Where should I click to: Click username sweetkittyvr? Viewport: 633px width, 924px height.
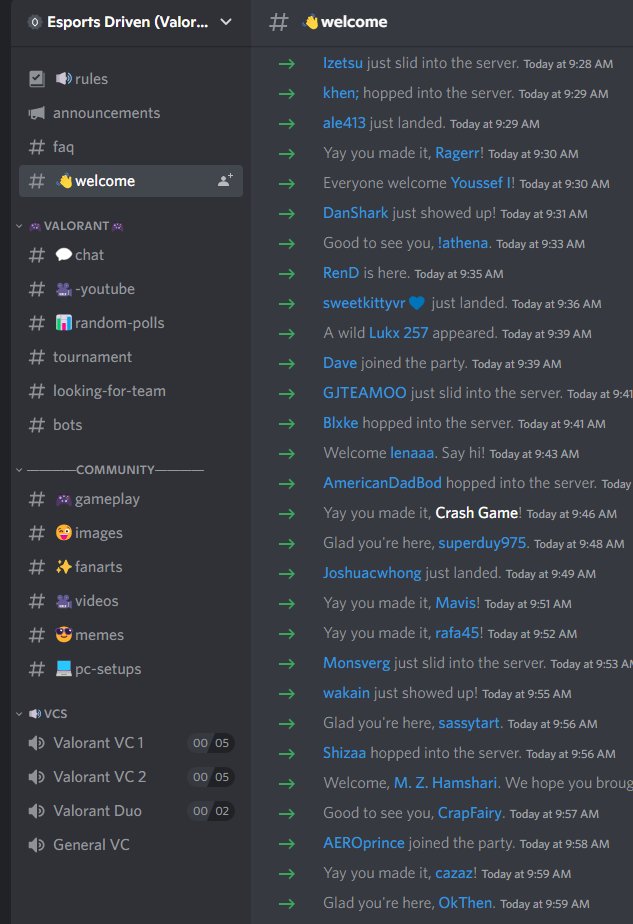(364, 303)
